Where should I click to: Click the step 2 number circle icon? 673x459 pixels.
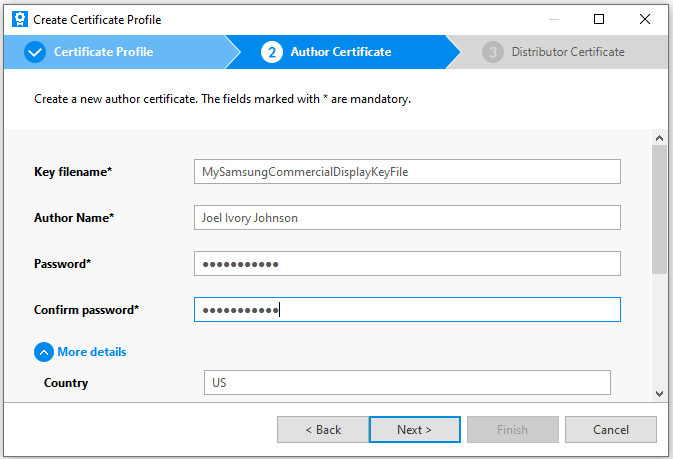point(272,52)
